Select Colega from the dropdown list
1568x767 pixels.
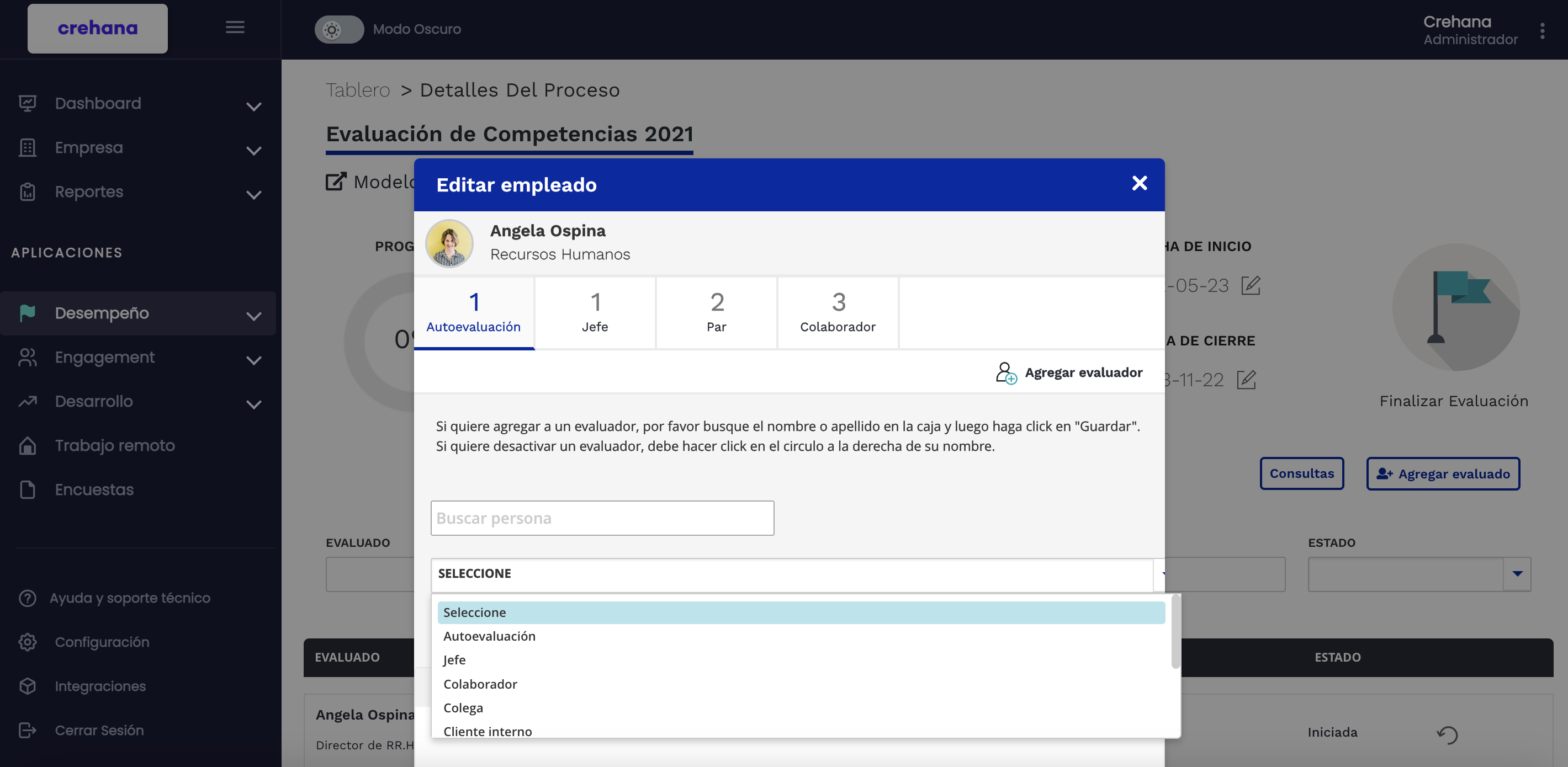pyautogui.click(x=463, y=707)
